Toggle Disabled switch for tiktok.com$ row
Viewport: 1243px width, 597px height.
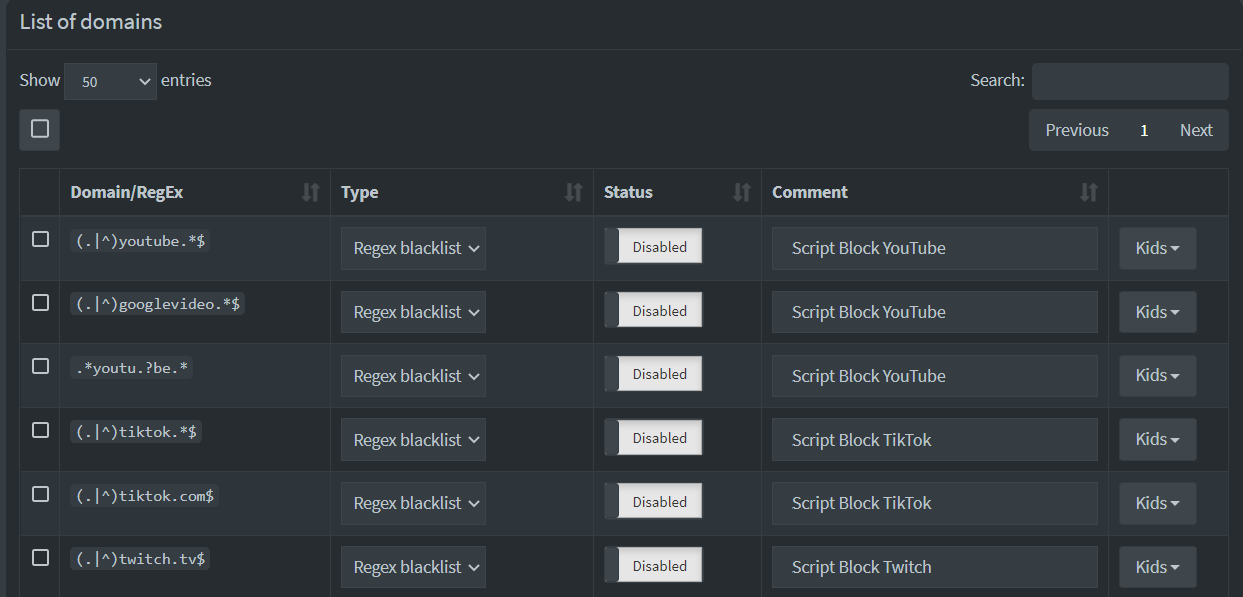pyautogui.click(x=653, y=502)
